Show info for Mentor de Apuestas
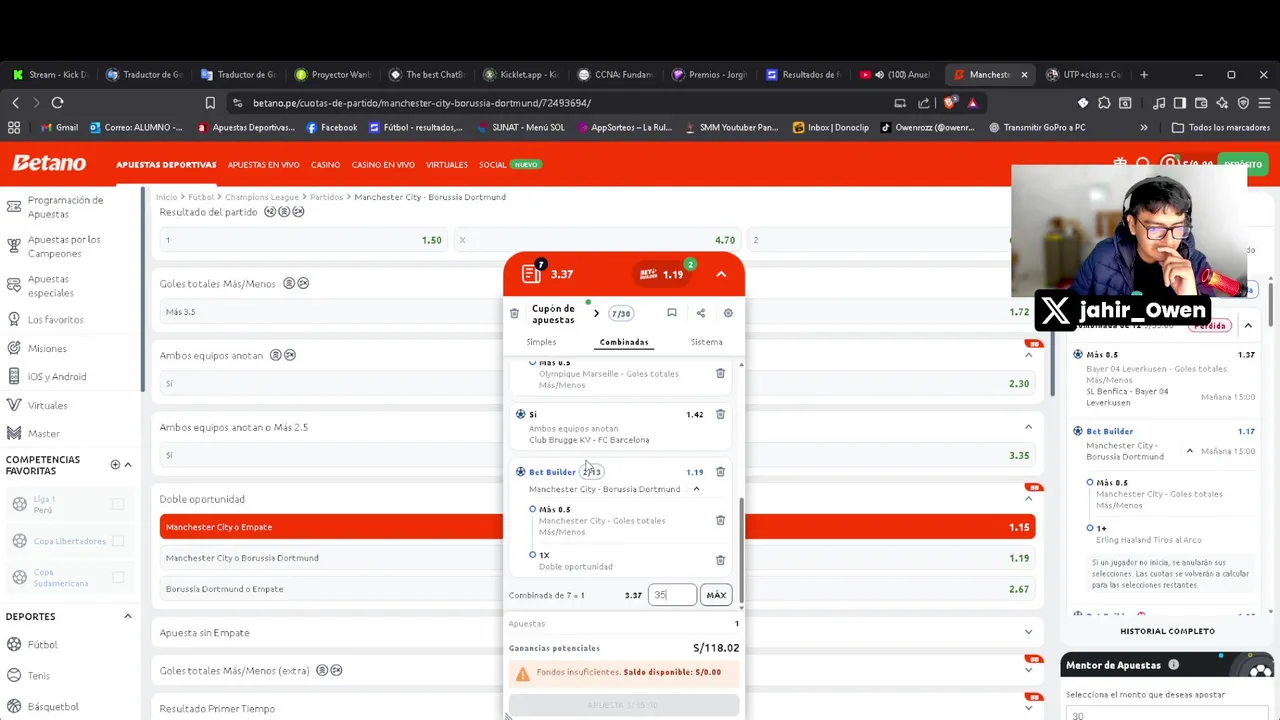Viewport: 1280px width, 720px height. (1173, 665)
